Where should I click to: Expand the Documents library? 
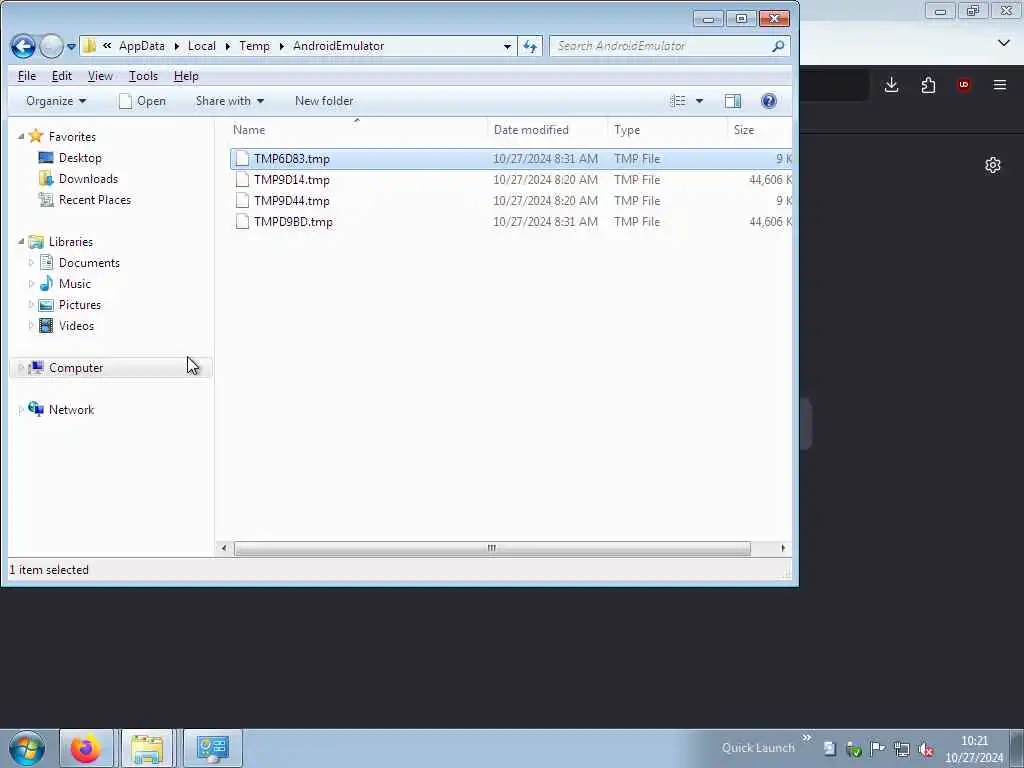tap(31, 263)
